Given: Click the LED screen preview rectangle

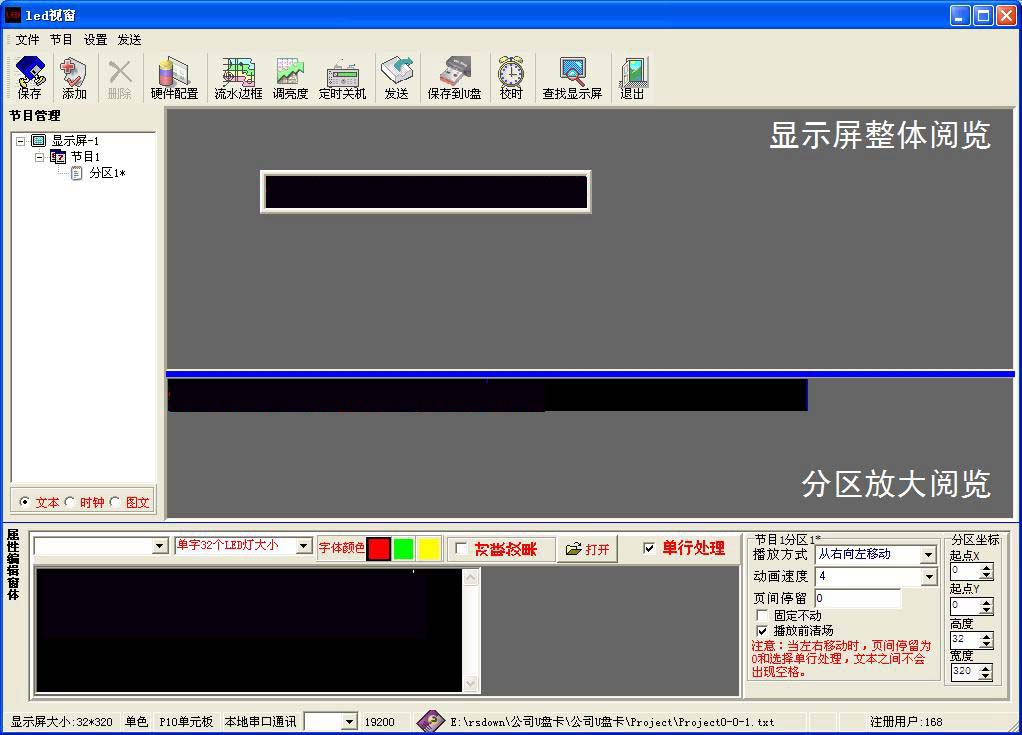Looking at the screenshot, I should [426, 192].
